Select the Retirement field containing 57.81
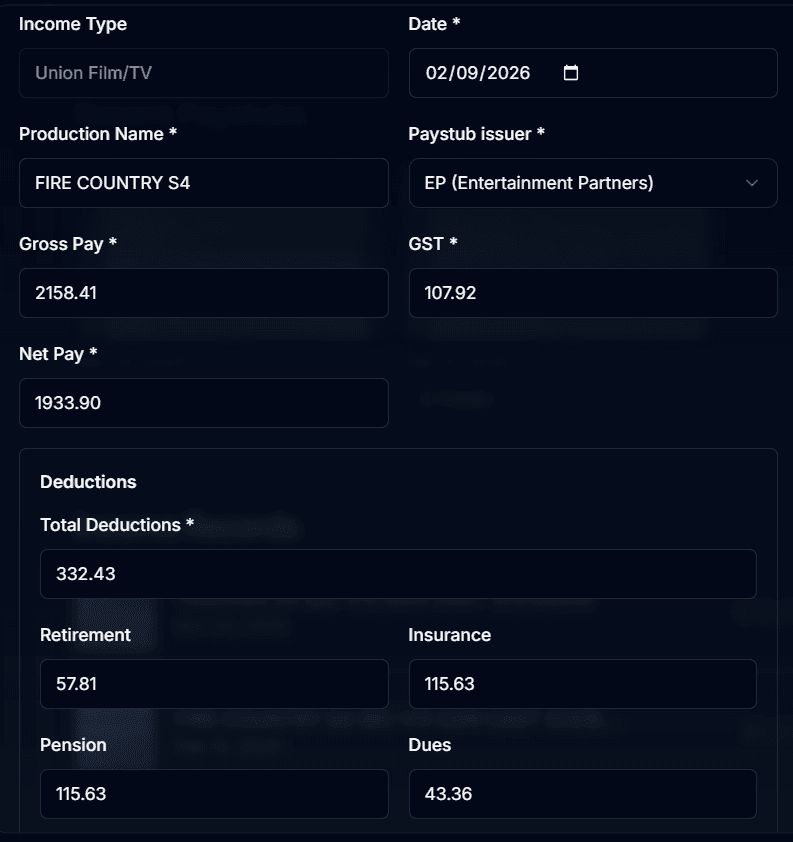Image resolution: width=793 pixels, height=842 pixels. 214,684
